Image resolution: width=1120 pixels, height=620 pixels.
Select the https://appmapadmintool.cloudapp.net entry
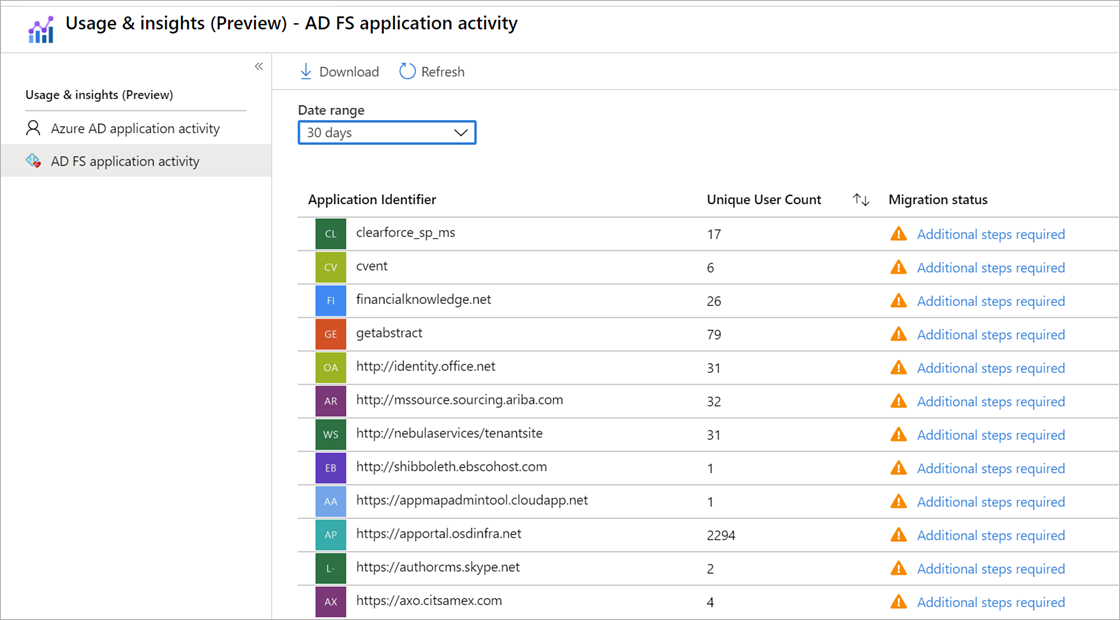[472, 501]
